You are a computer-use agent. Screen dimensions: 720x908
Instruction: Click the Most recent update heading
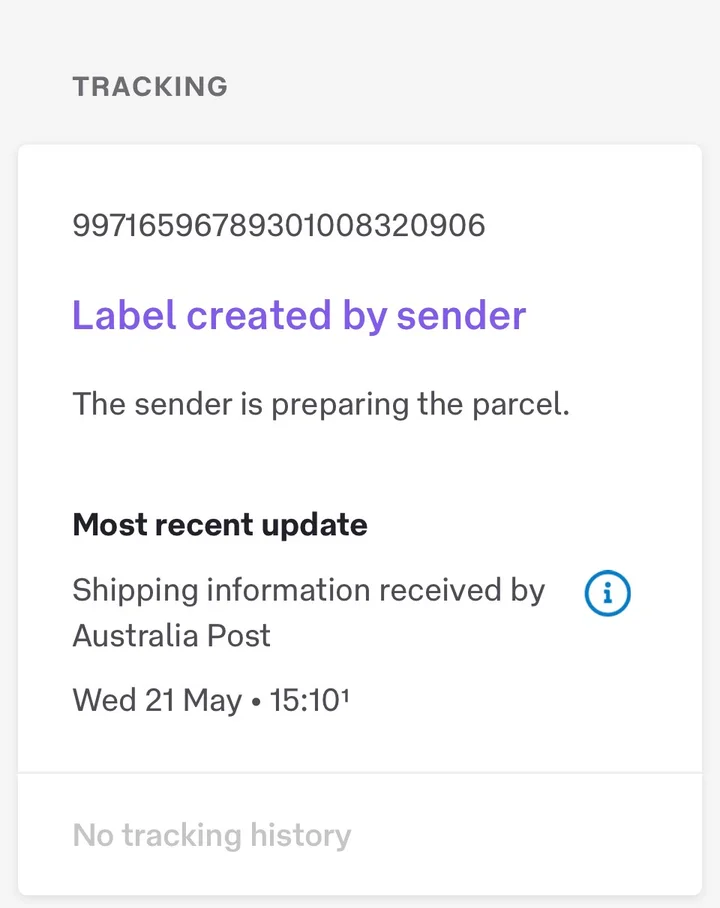[x=220, y=525]
